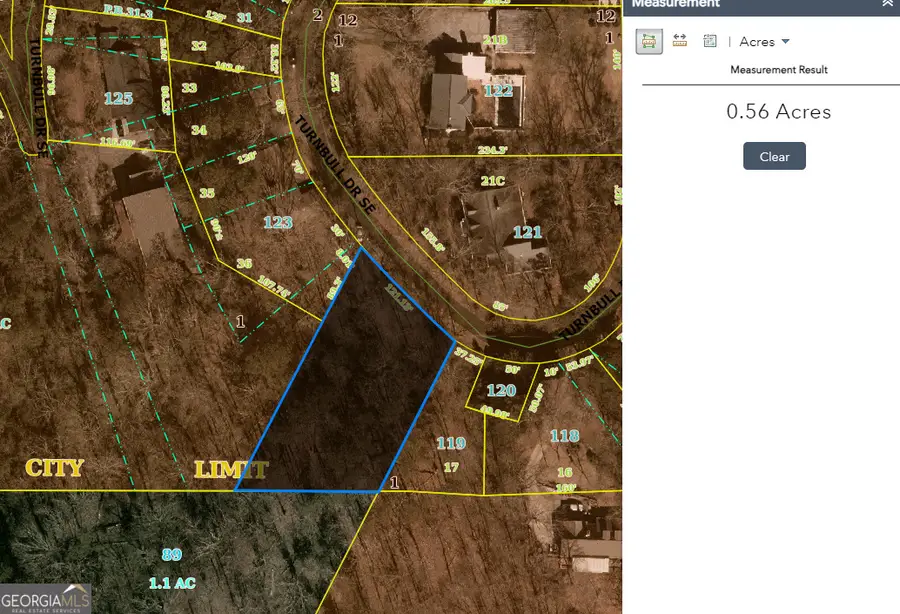900x614 pixels.
Task: Click the Measurement Result heading
Action: coord(779,69)
